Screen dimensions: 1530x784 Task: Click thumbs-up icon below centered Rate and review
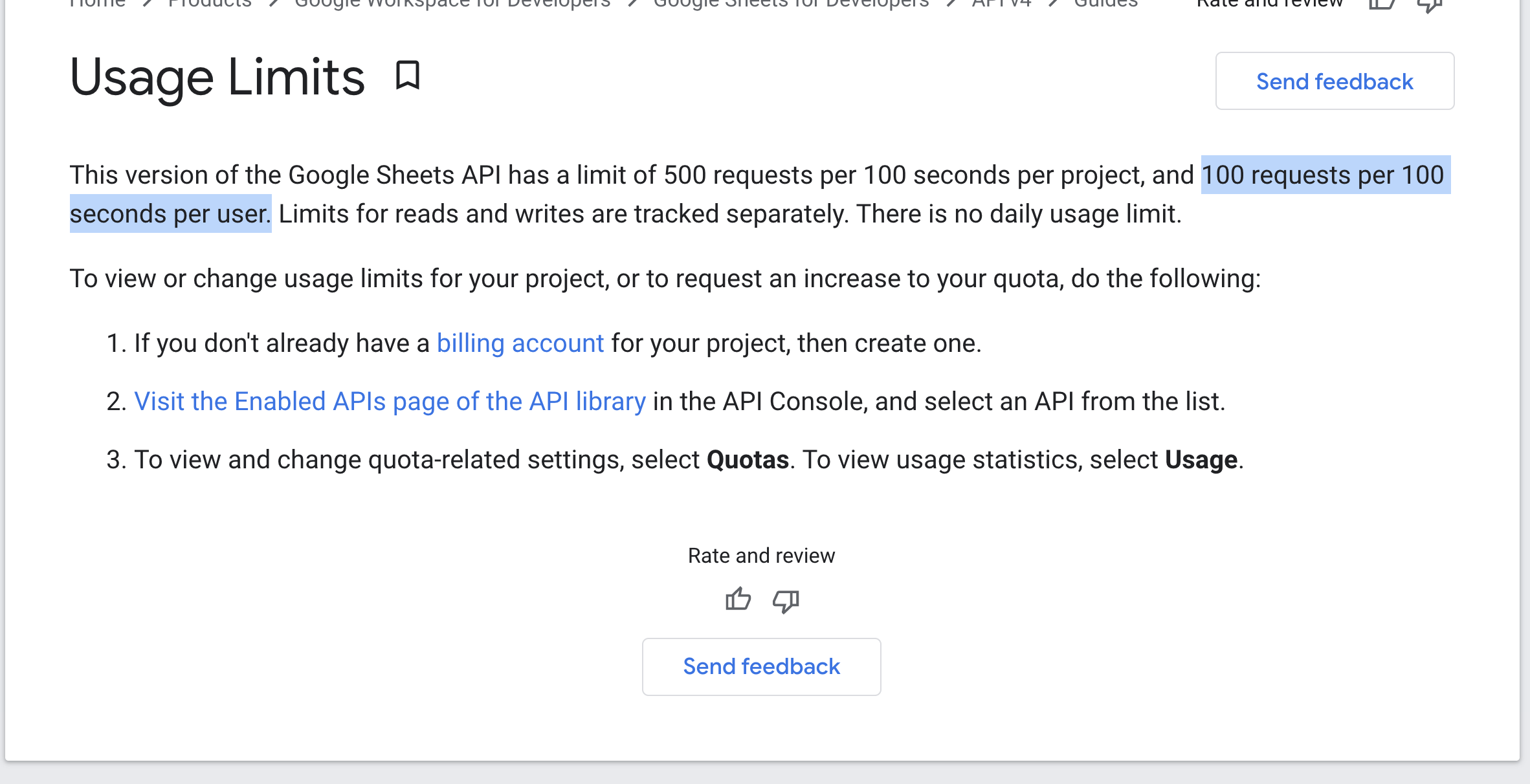click(x=738, y=600)
